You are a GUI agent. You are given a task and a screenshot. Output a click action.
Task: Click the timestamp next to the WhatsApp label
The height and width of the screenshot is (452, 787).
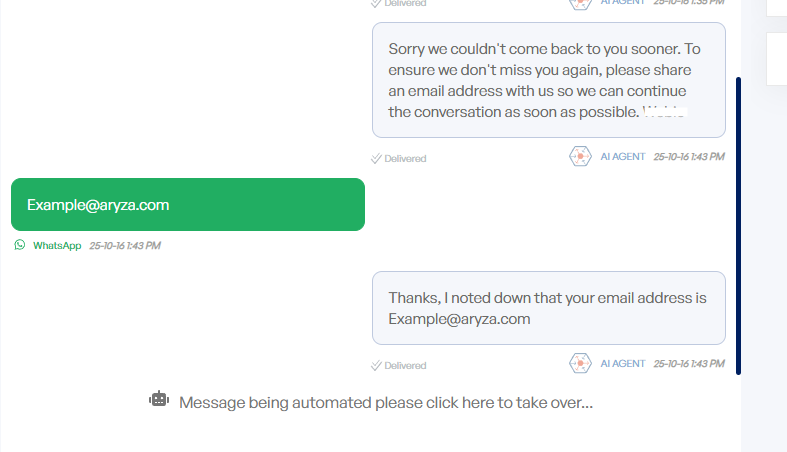(x=125, y=245)
